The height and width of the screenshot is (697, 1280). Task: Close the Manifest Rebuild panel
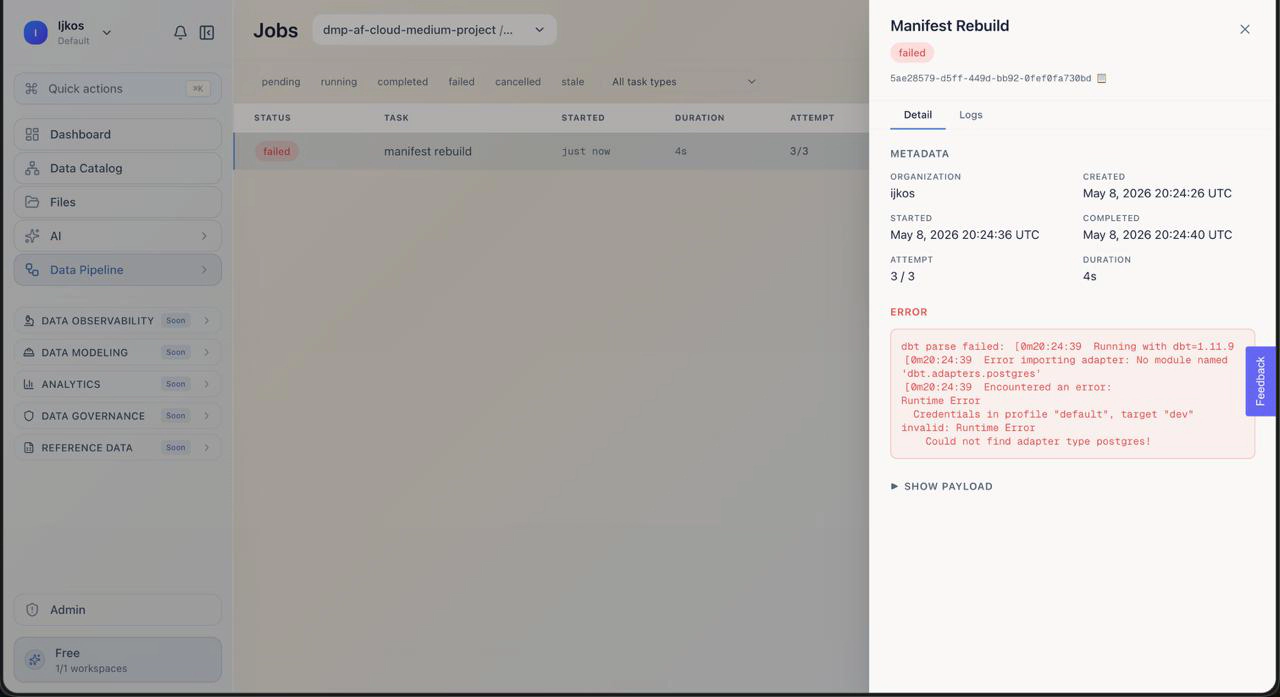1245,29
